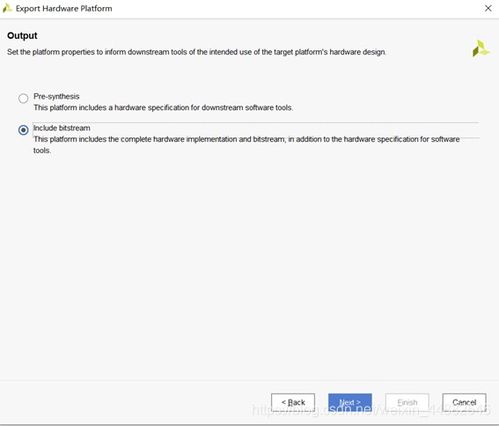
Task: Go back with the Back button
Action: [293, 402]
